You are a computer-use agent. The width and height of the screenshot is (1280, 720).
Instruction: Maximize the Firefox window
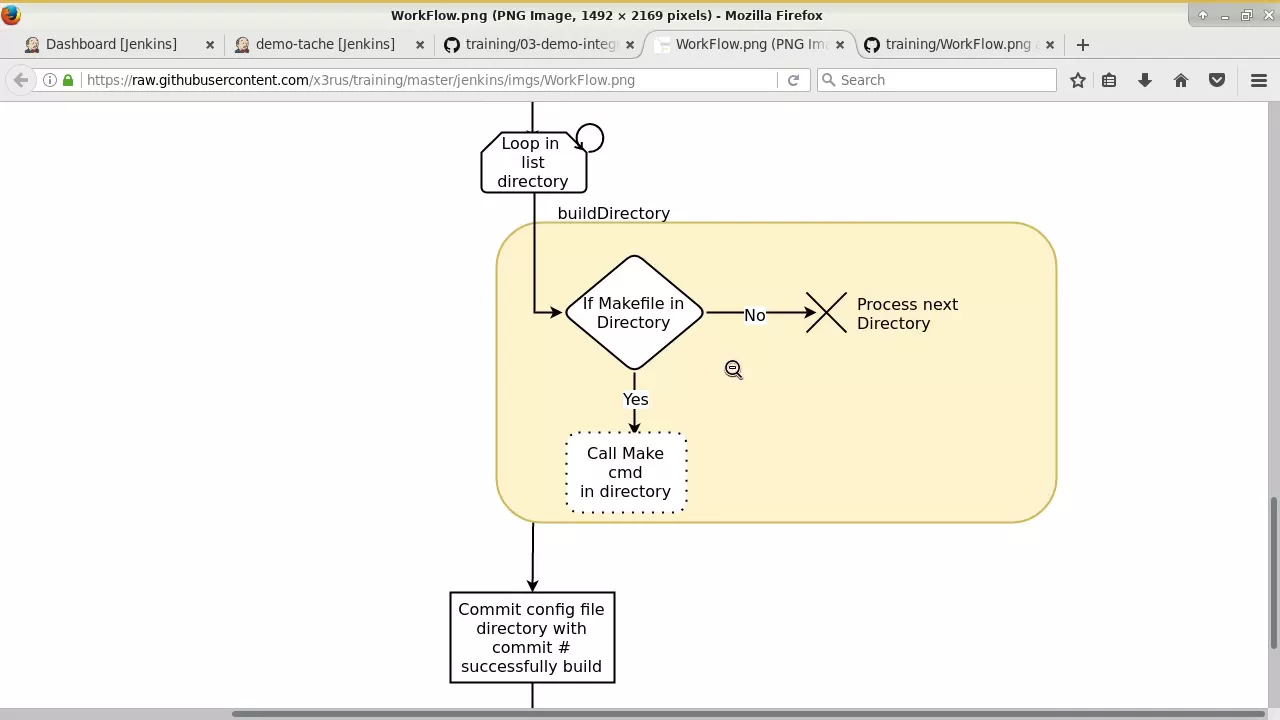click(x=1247, y=15)
